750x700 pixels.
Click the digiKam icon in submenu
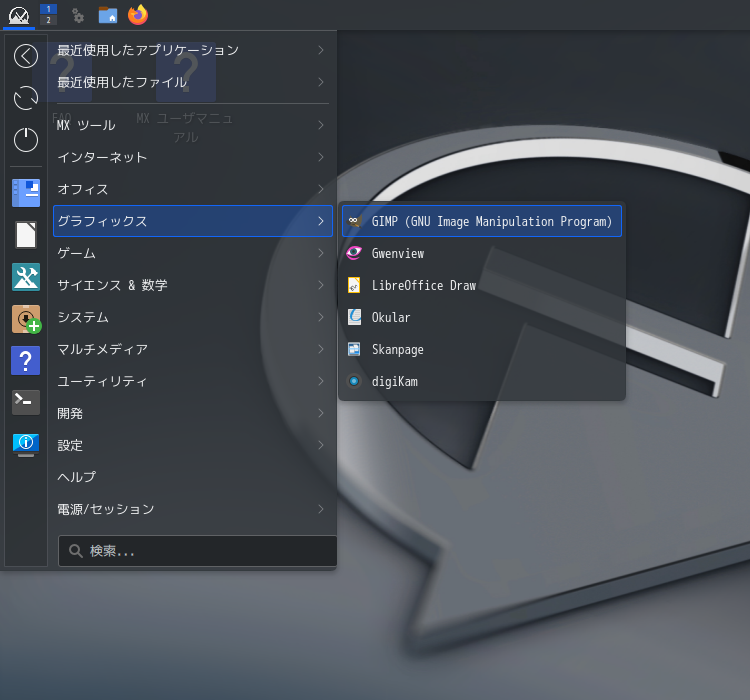(354, 381)
